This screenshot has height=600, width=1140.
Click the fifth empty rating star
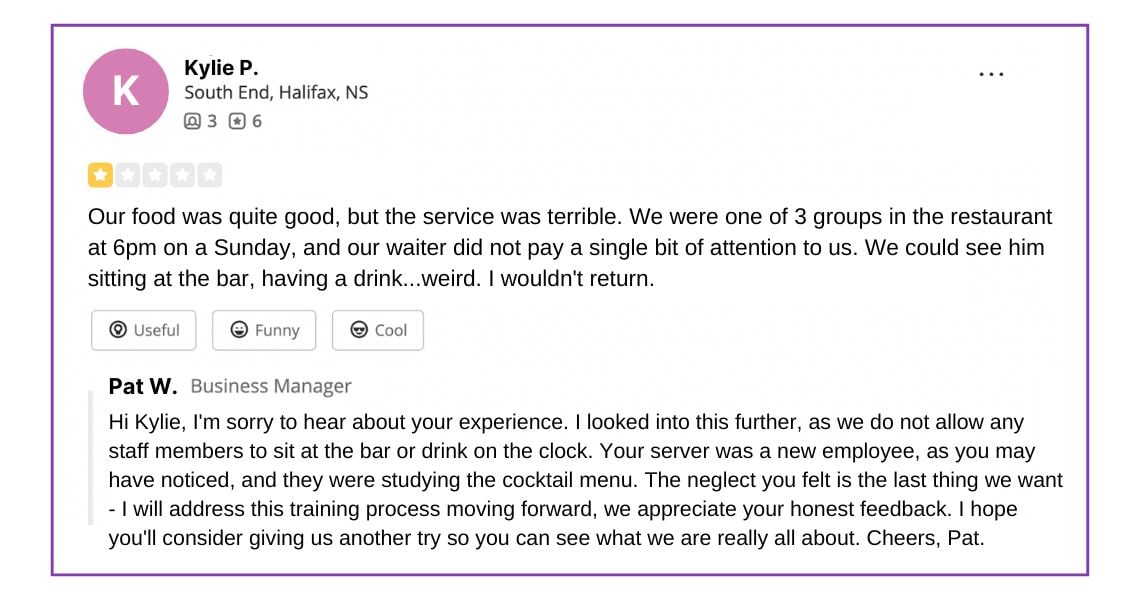point(209,175)
